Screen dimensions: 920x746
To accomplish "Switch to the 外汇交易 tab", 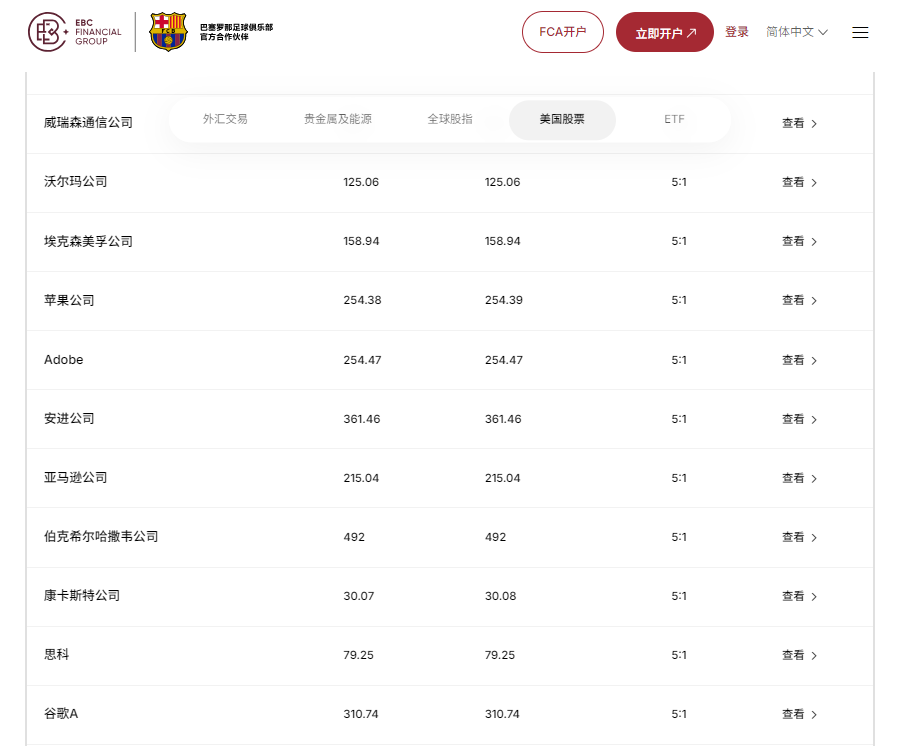I will [x=227, y=119].
